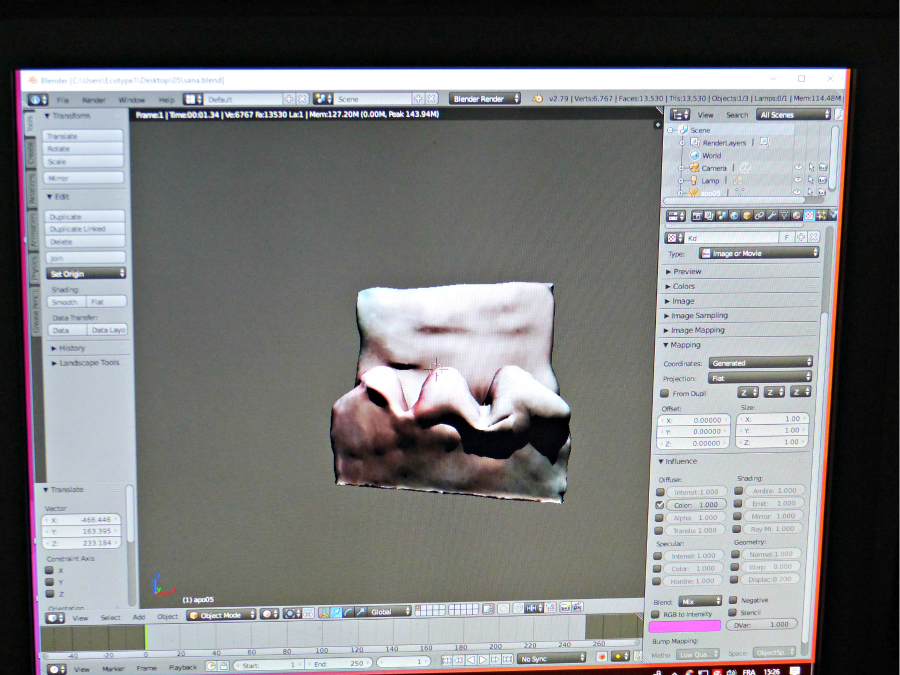Click the End frame field
Image resolution: width=900 pixels, height=675 pixels.
click(x=337, y=663)
